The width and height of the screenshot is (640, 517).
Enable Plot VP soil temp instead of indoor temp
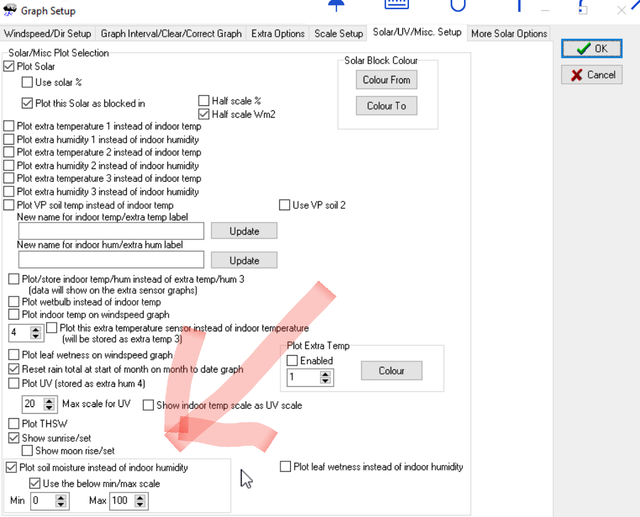pyautogui.click(x=9, y=205)
